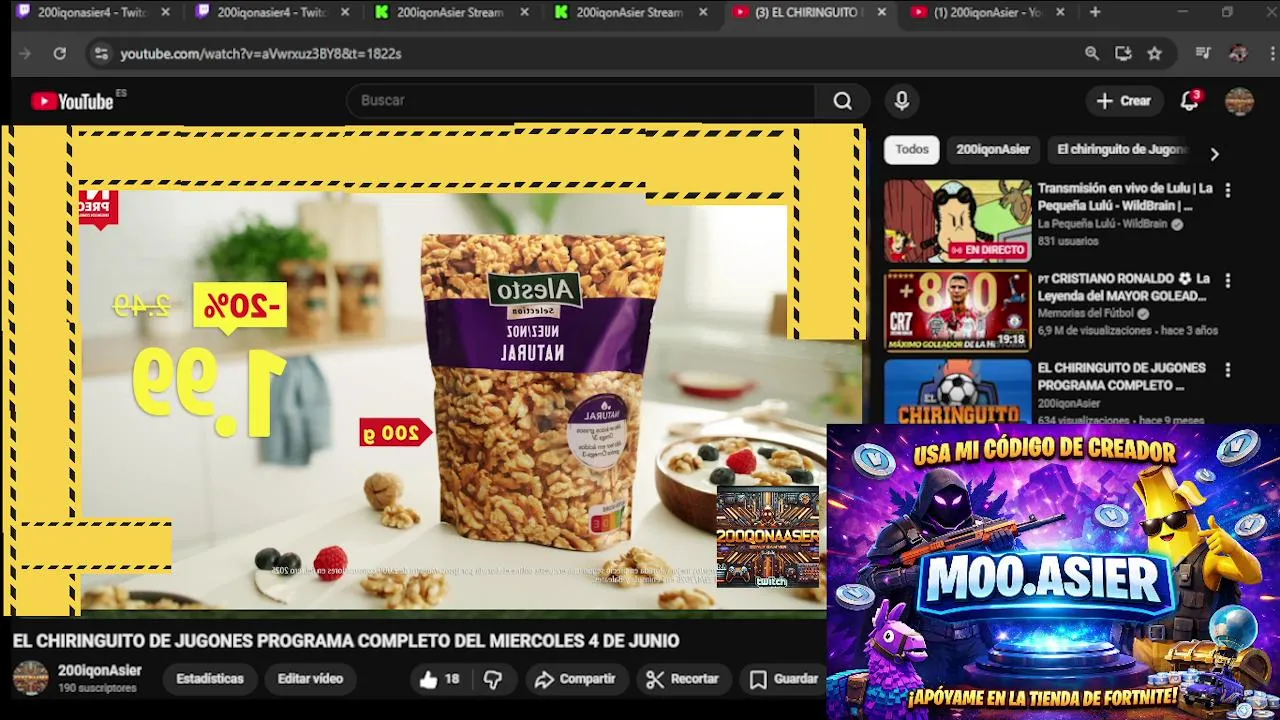The width and height of the screenshot is (1280, 720).
Task: Click the install app icon in address bar
Action: (x=1123, y=54)
